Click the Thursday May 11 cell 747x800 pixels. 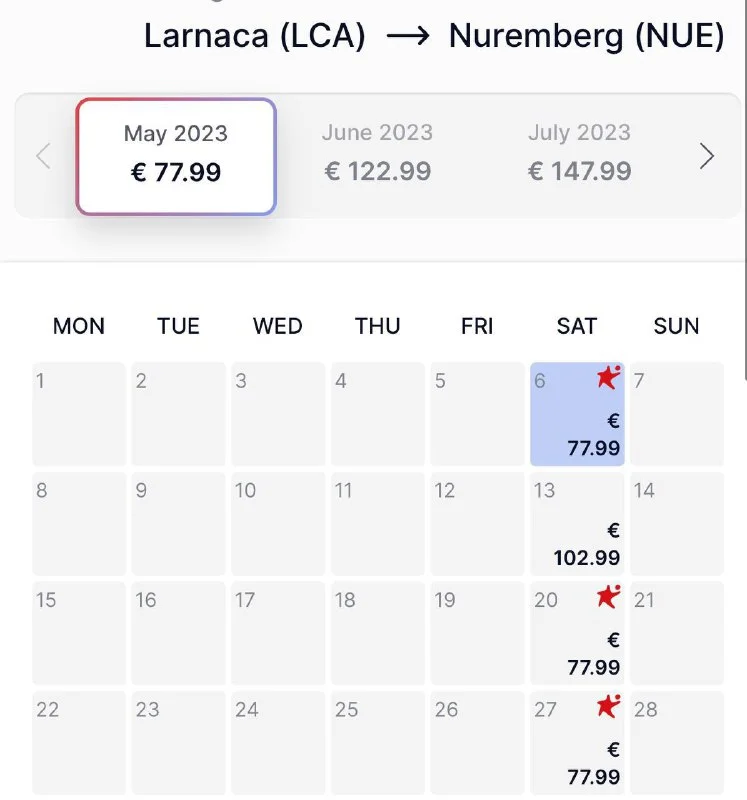point(377,524)
